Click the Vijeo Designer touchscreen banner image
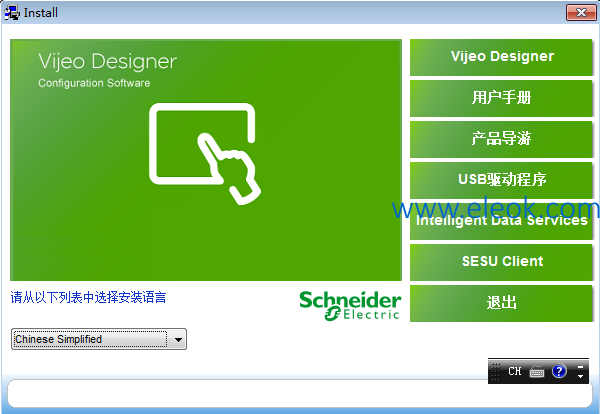Viewport: 600px width, 414px height. tap(206, 160)
